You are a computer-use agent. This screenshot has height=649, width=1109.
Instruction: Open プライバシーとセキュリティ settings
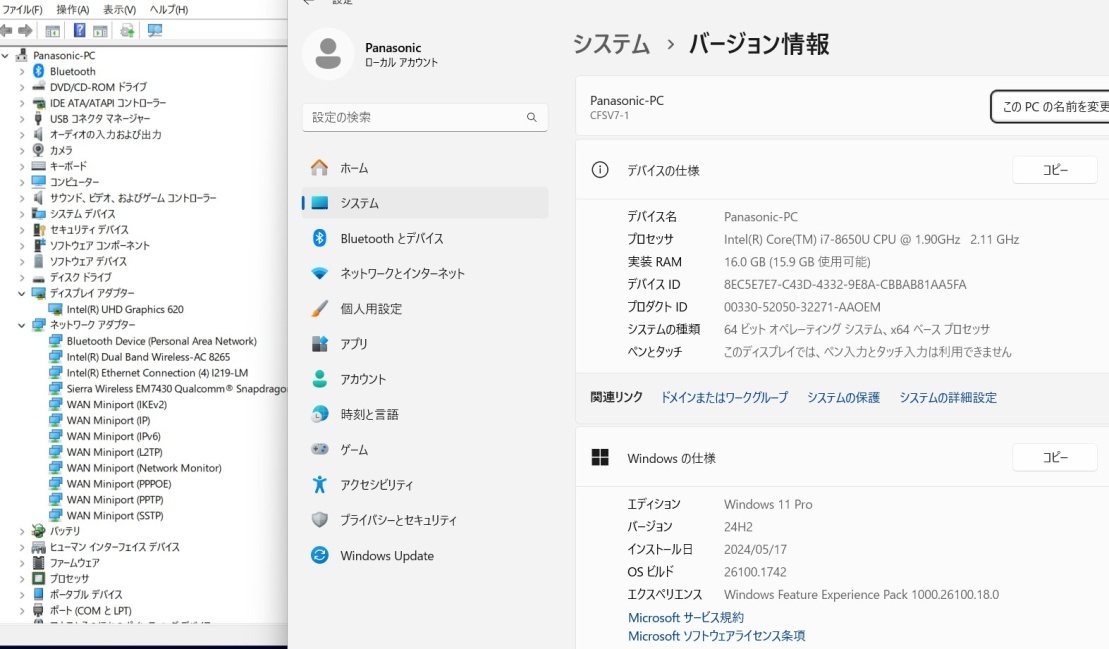[424, 520]
